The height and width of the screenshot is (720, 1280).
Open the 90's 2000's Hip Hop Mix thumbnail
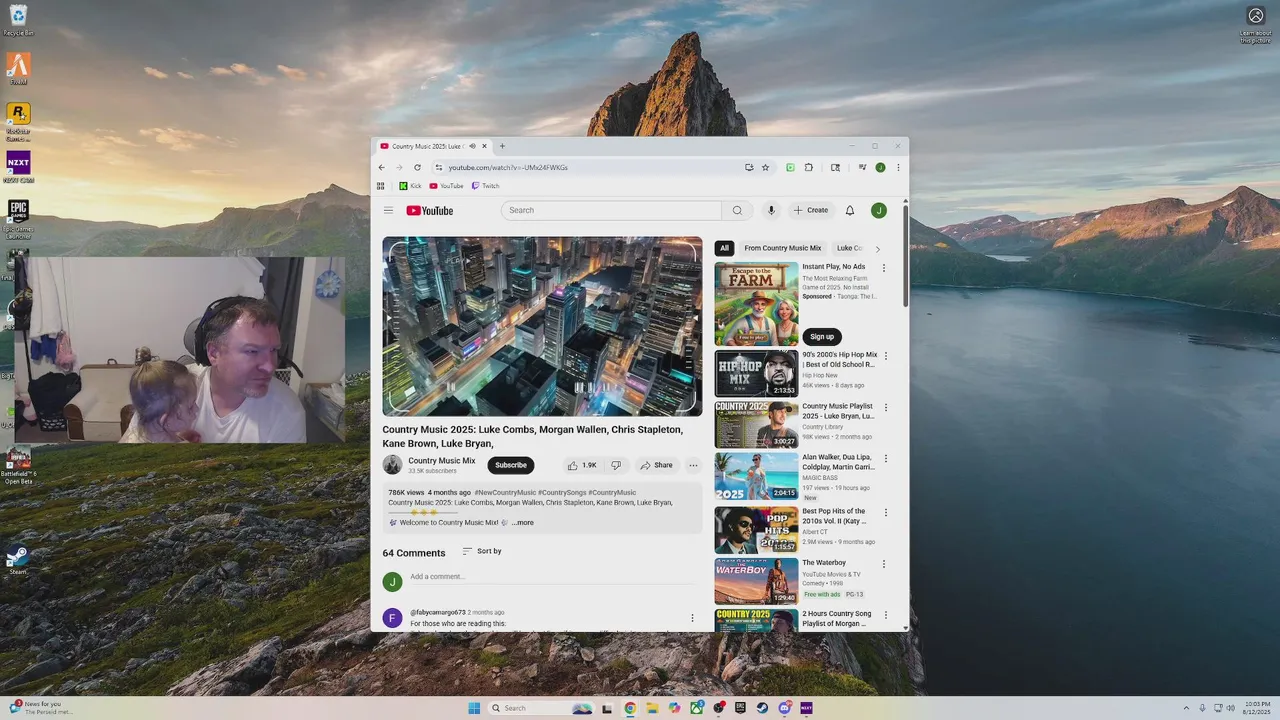click(x=756, y=373)
